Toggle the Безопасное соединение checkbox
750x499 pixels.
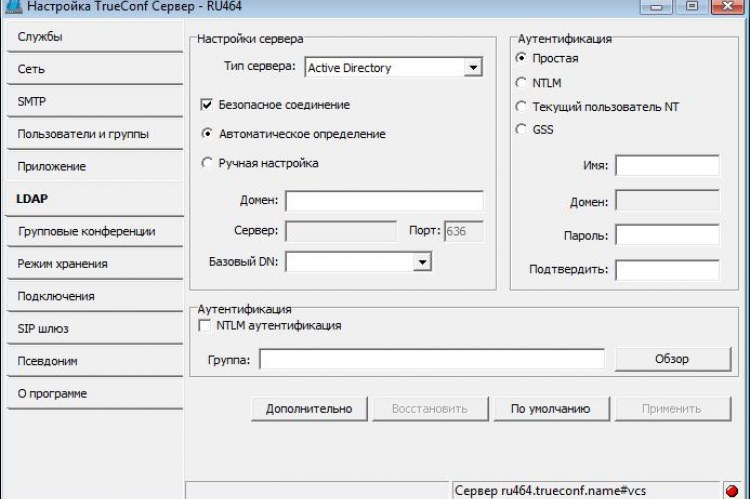pyautogui.click(x=208, y=104)
